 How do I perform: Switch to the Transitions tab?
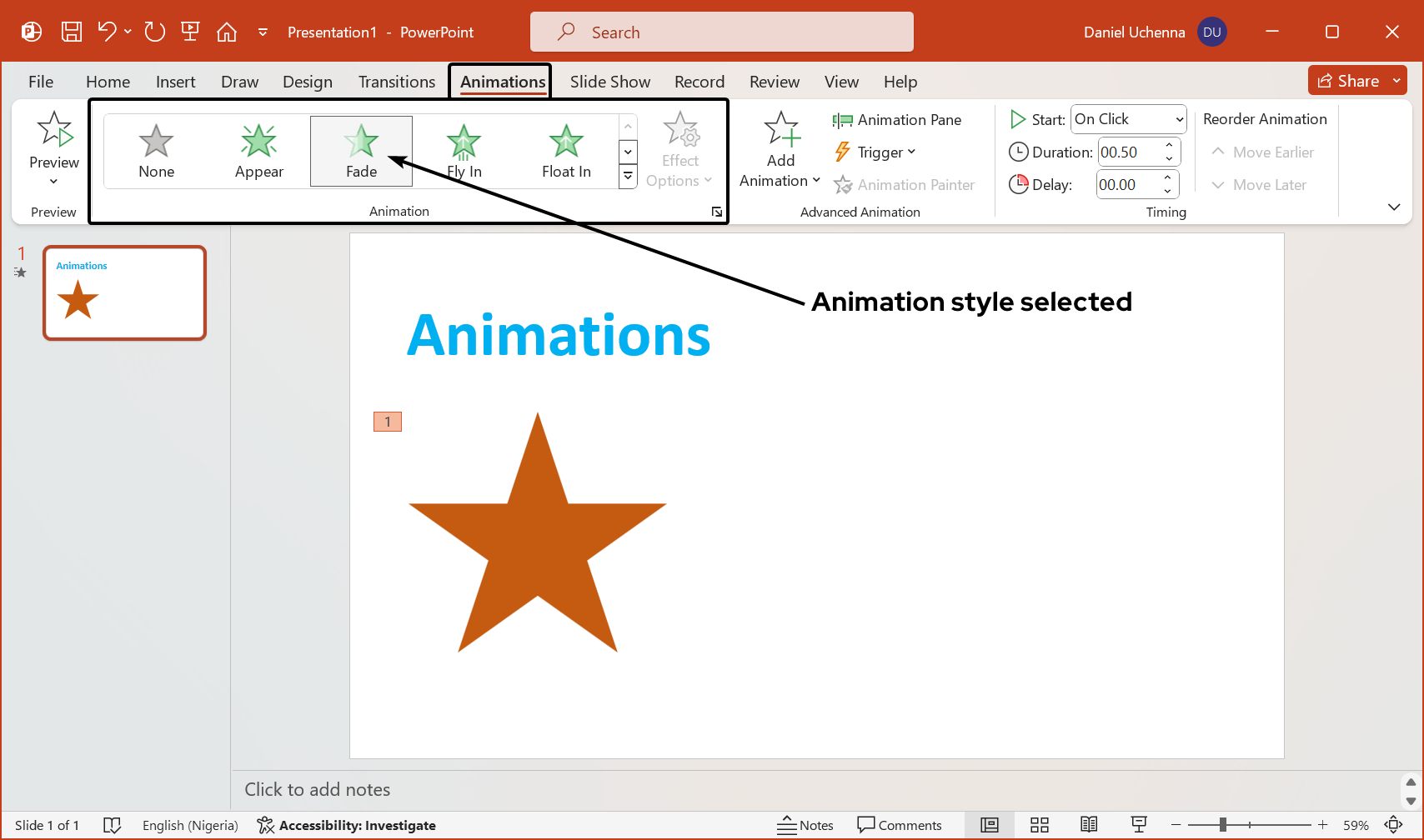[396, 81]
